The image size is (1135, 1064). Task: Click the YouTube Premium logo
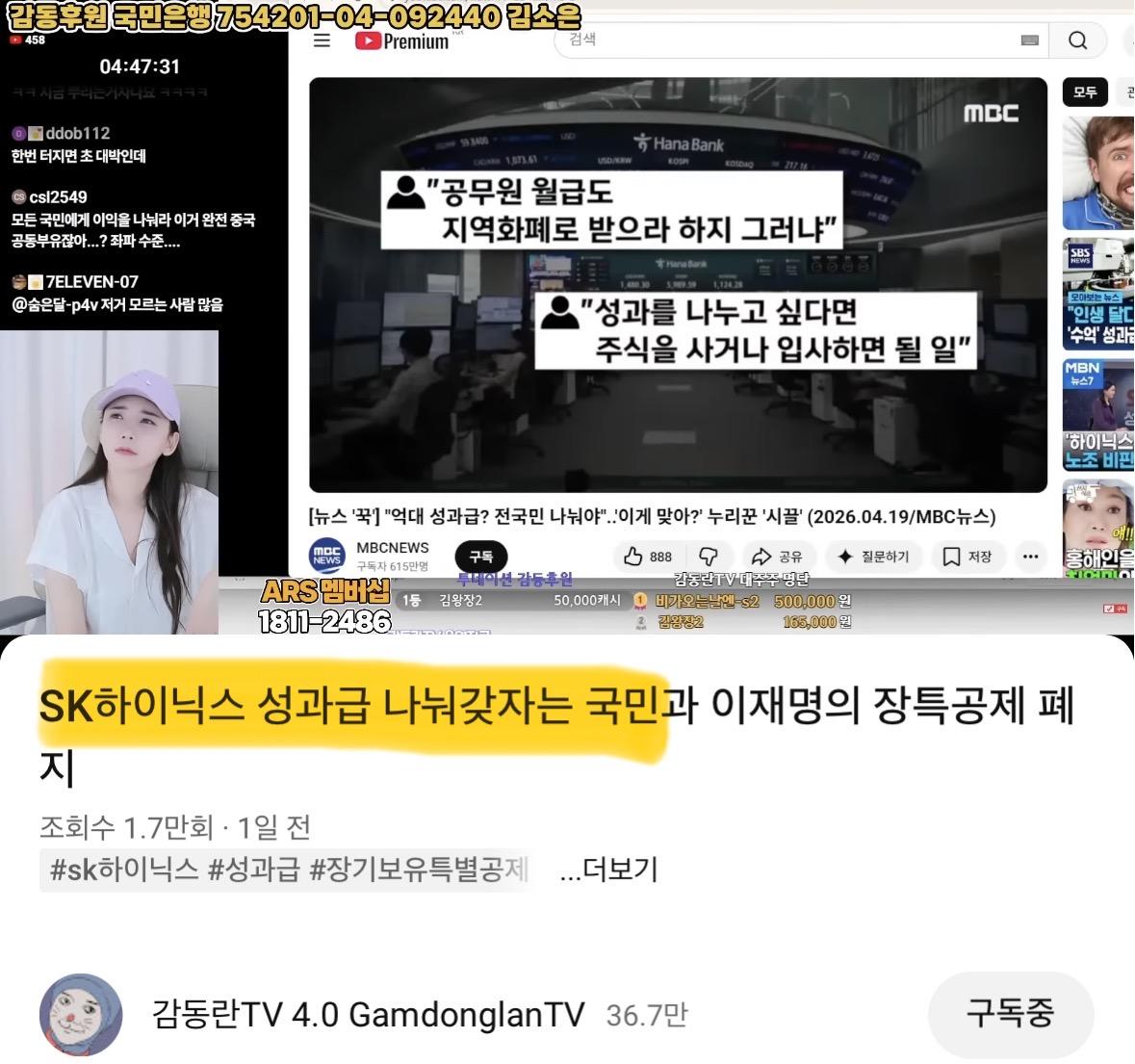[x=401, y=41]
